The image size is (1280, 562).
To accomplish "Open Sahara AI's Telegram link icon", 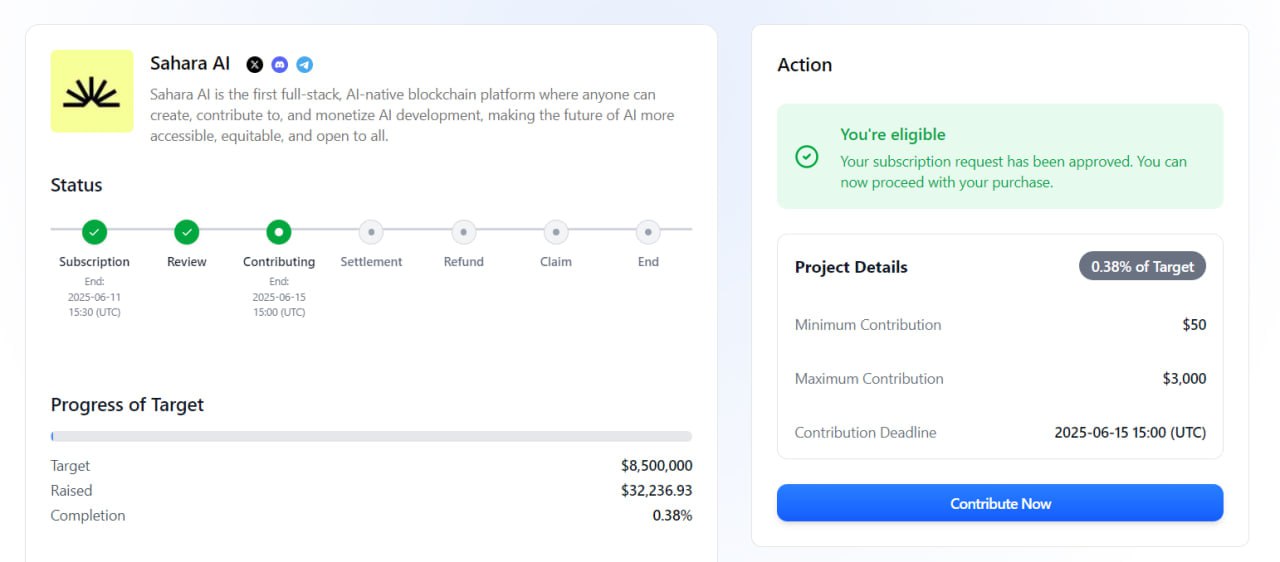I will (x=305, y=64).
